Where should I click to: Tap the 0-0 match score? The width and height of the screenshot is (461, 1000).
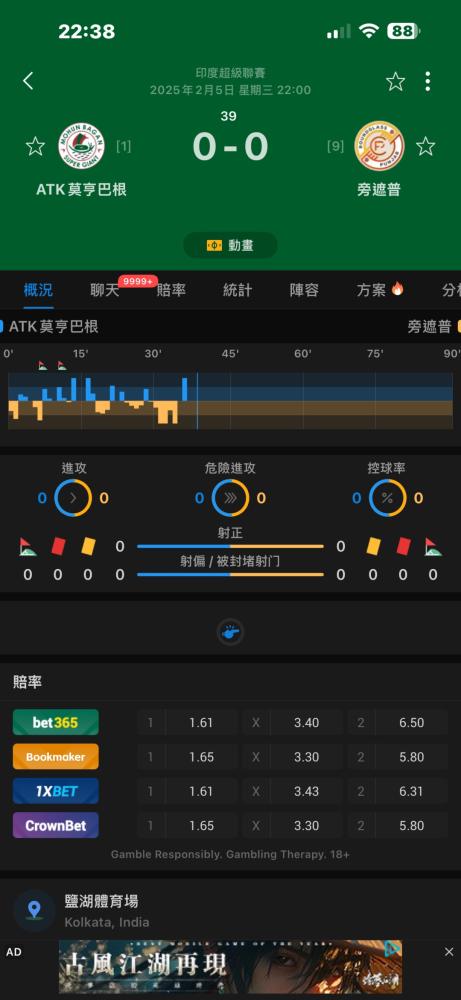[230, 147]
